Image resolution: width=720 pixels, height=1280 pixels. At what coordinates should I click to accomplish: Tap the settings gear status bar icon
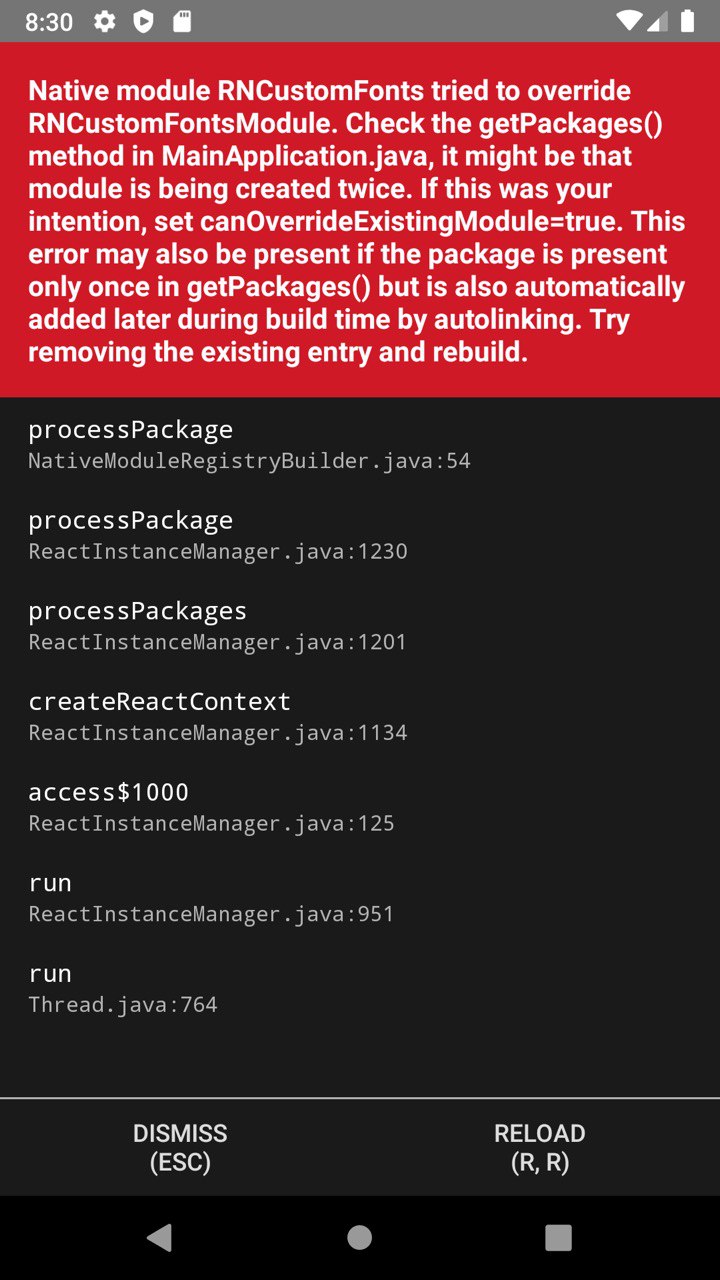point(105,21)
